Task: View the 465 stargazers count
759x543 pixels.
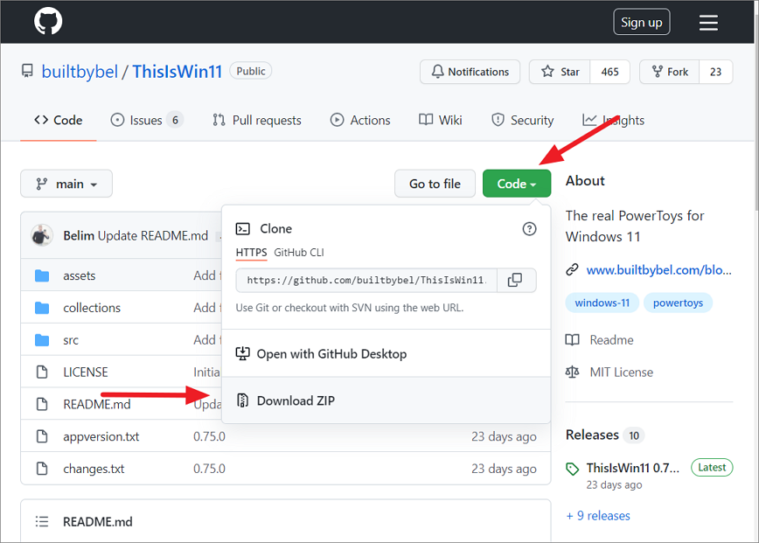Action: click(x=610, y=72)
